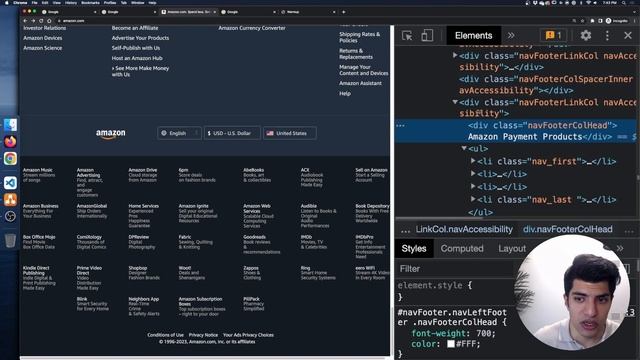Open Amazon Currency Converter link
Image resolution: width=640 pixels, height=360 pixels.
(x=252, y=28)
